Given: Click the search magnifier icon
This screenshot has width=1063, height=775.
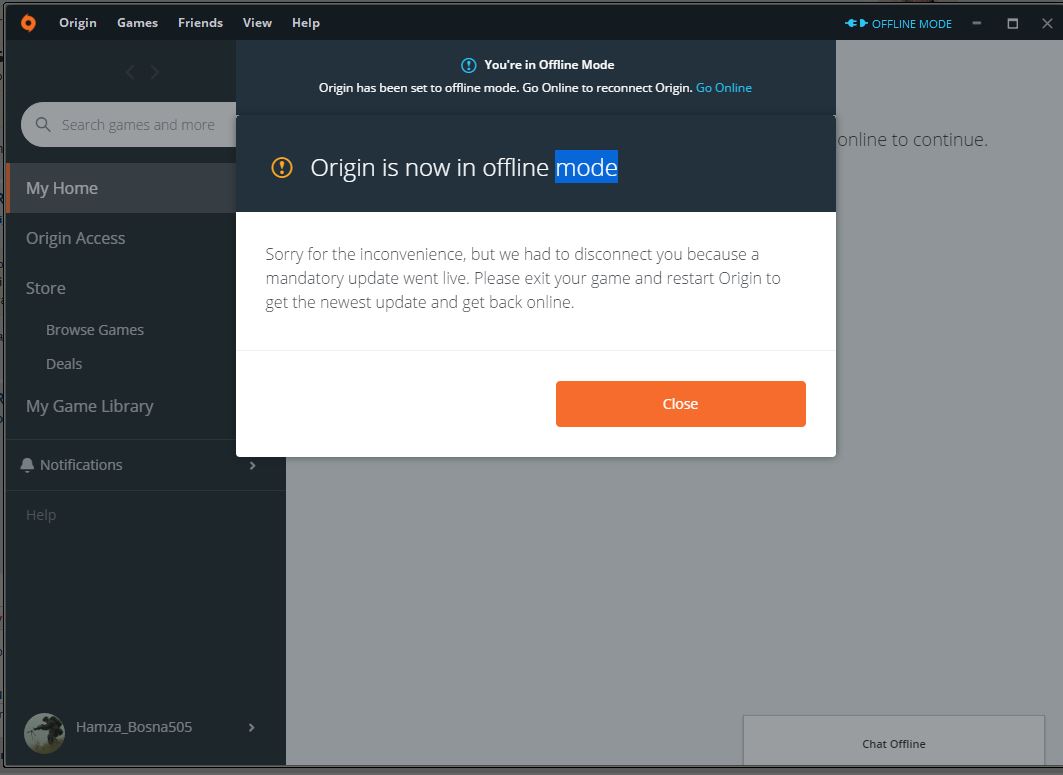Looking at the screenshot, I should coord(43,125).
